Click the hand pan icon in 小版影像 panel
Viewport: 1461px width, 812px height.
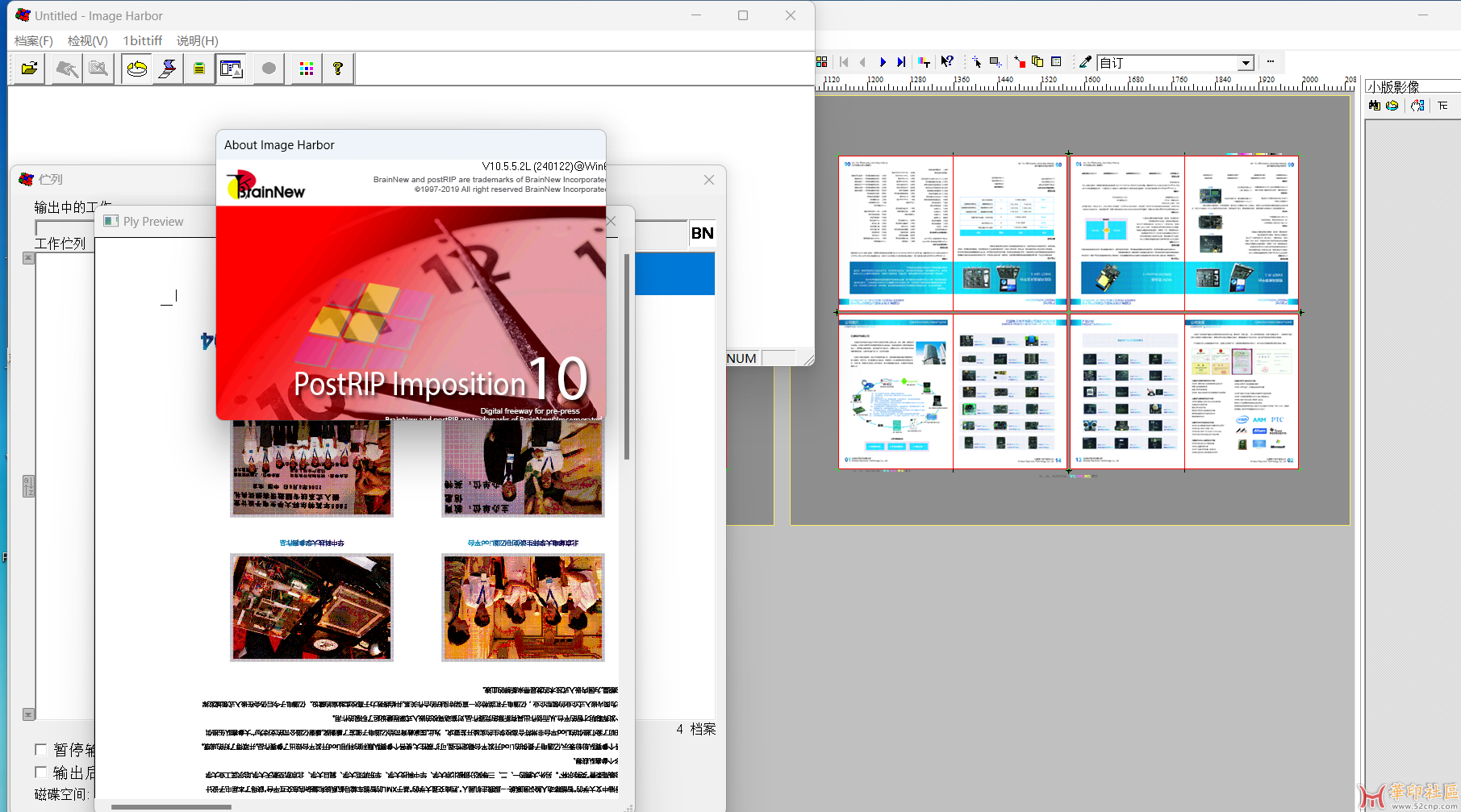1417,106
